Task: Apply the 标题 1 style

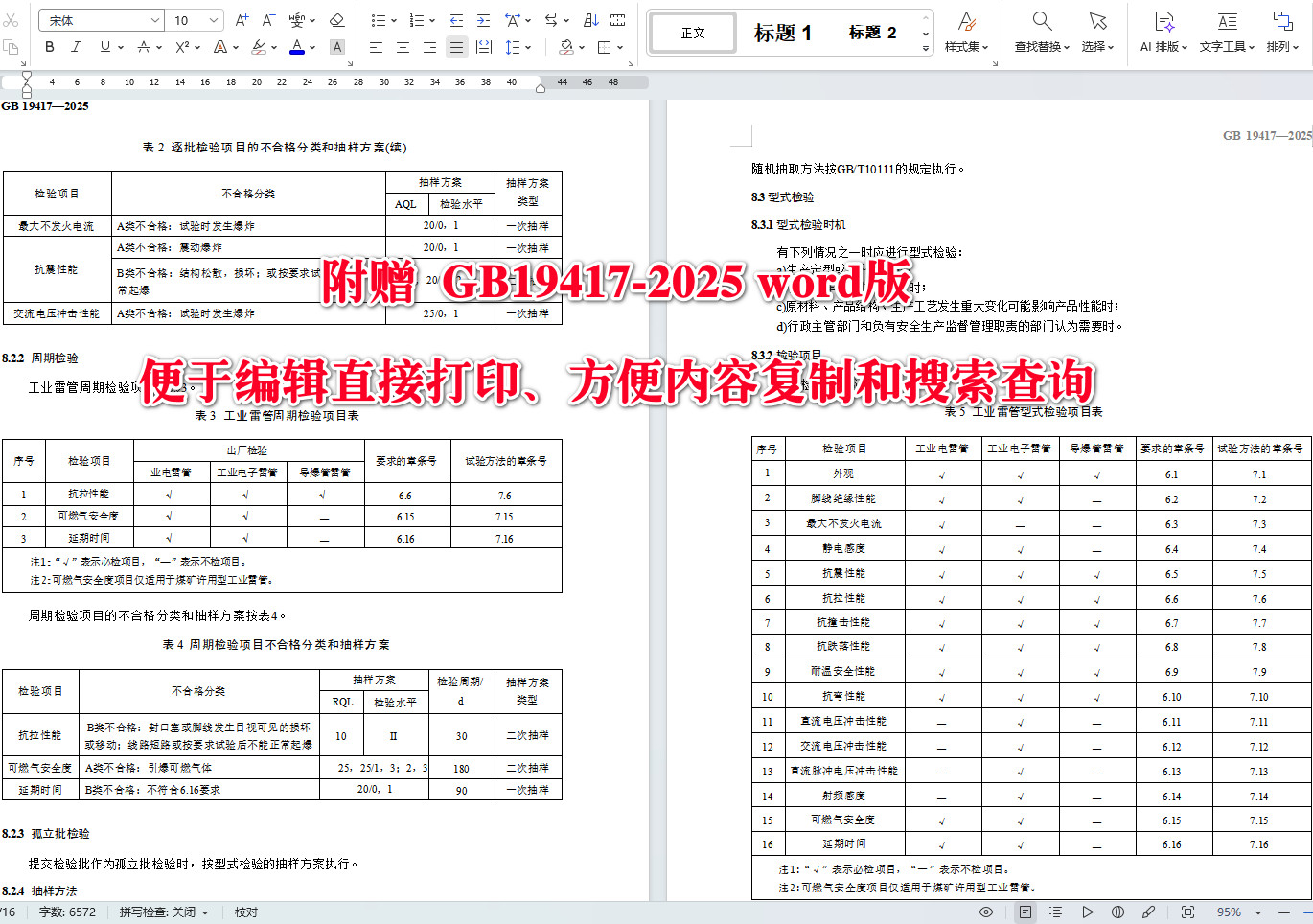Action: coord(783,33)
